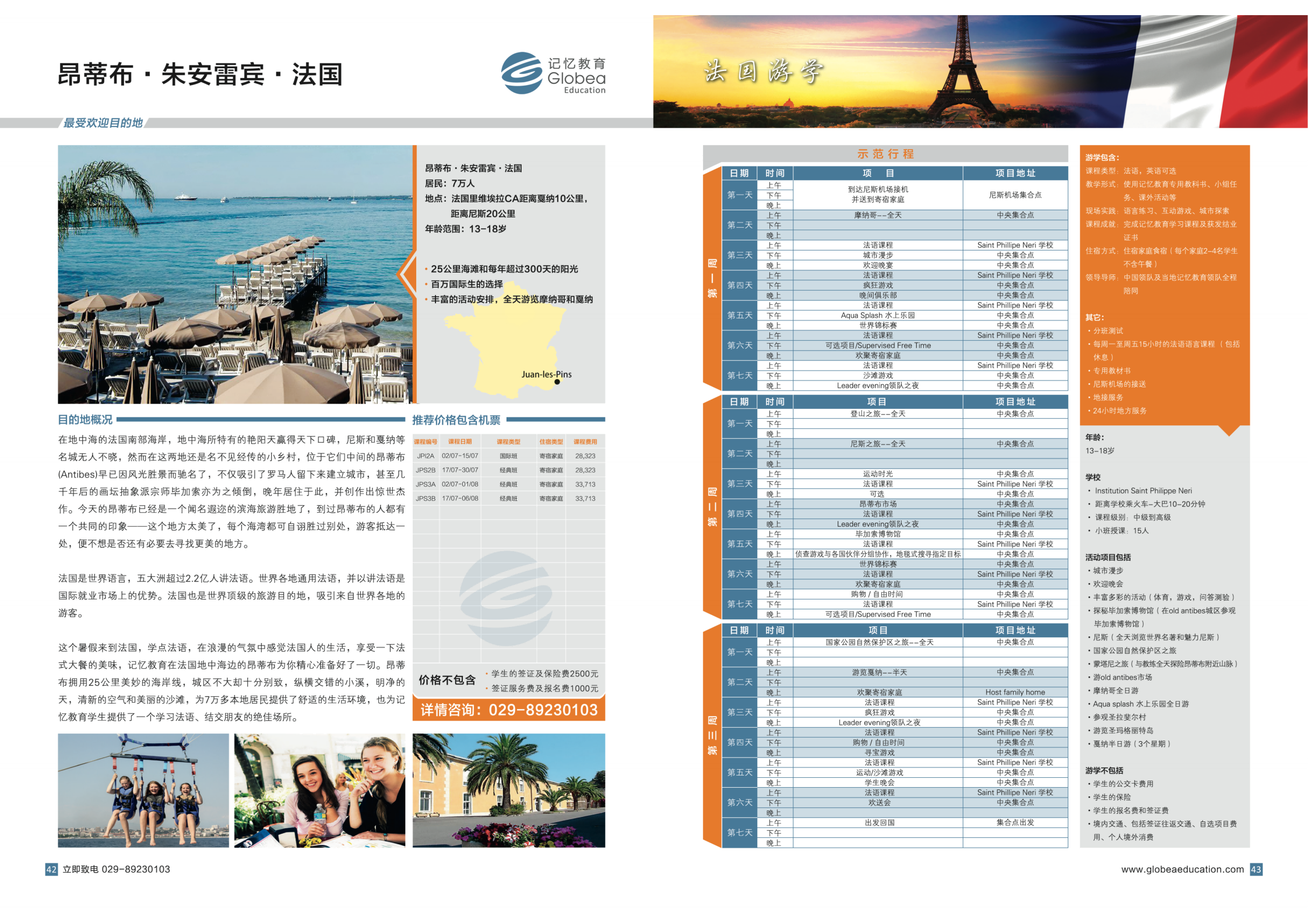Click the 摩纳哥--全天 itinerary cell
The image size is (1308, 924).
[x=878, y=216]
